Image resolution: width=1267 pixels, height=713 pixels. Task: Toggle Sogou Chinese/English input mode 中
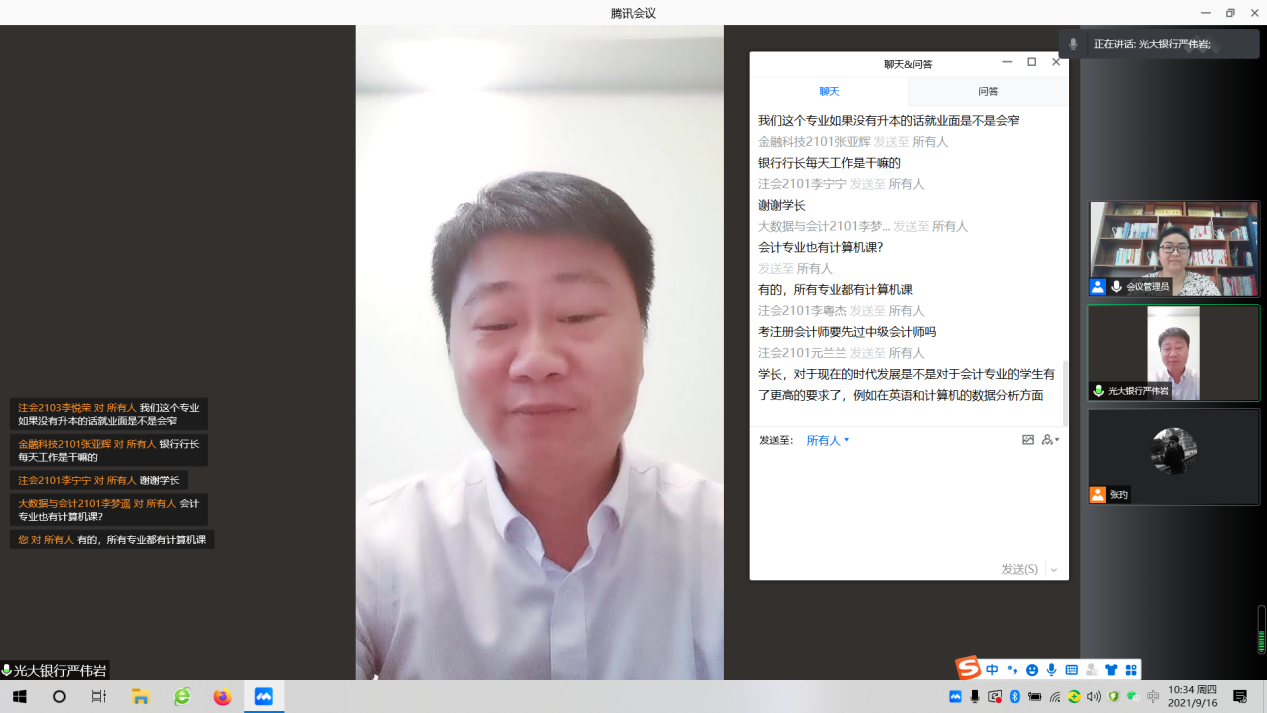point(992,670)
